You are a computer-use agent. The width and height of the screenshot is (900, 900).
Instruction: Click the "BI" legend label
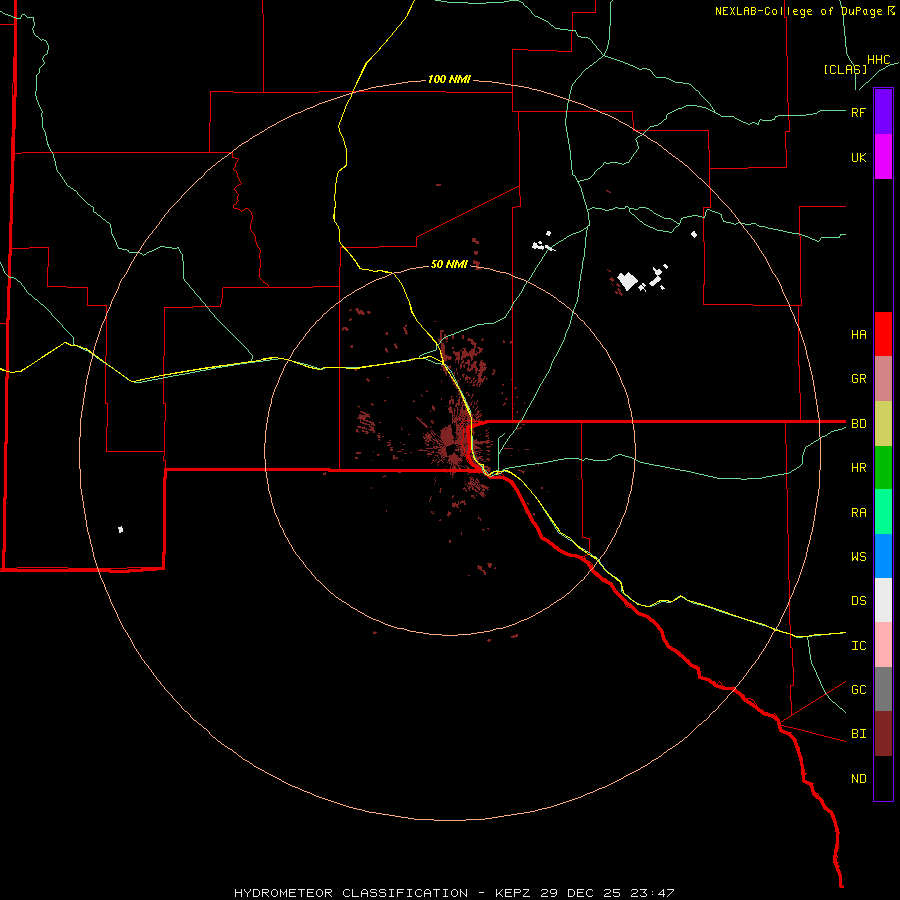point(858,734)
